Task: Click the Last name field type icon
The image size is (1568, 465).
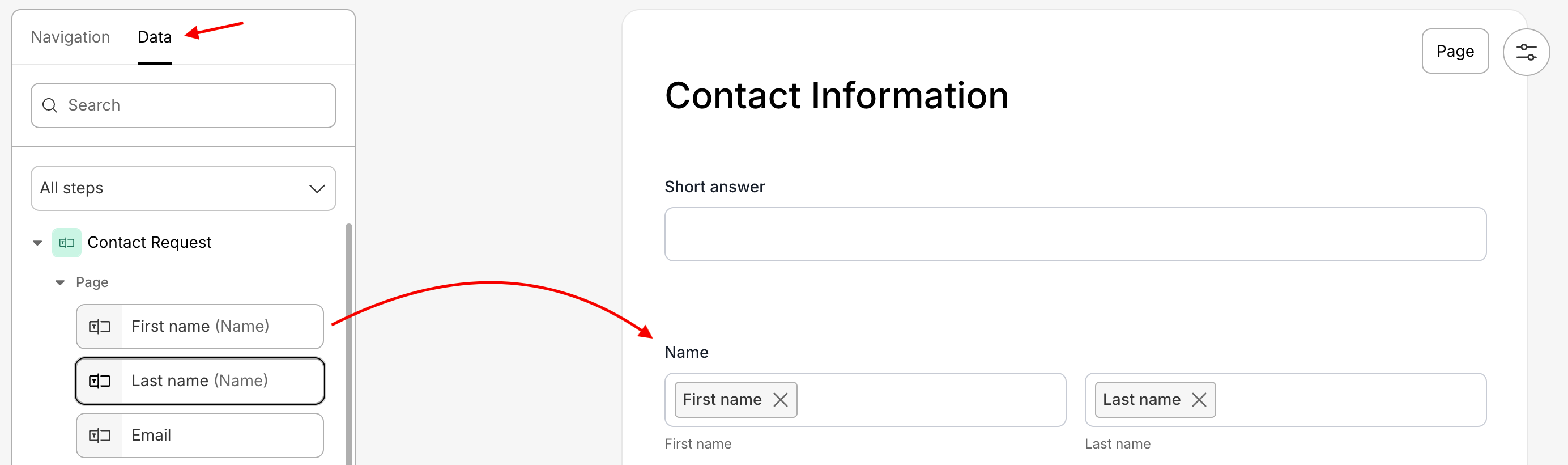Action: [x=100, y=381]
